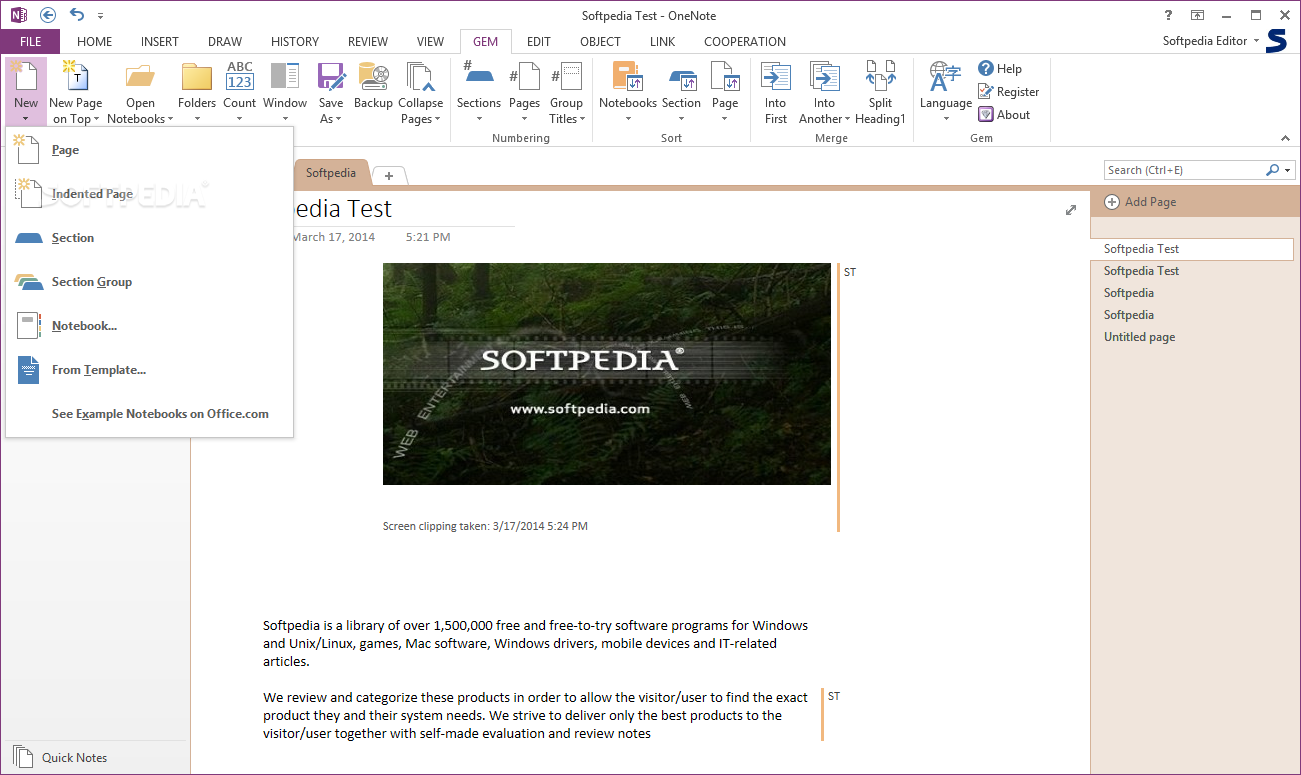Image resolution: width=1301 pixels, height=775 pixels.
Task: Open Quick Access Toolbar customize dropdown
Action: (x=100, y=16)
